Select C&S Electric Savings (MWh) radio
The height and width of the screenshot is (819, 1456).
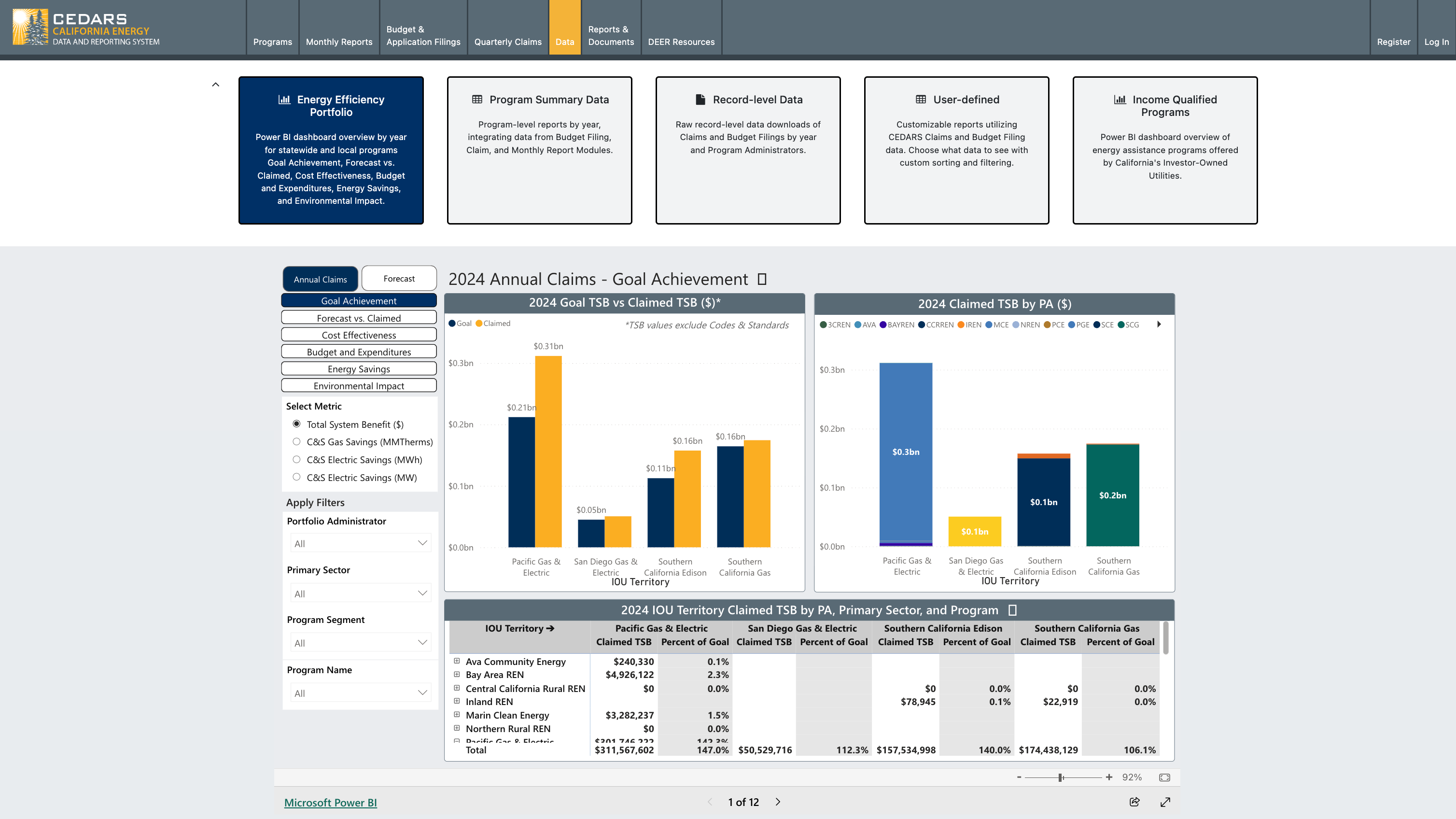tap(297, 460)
